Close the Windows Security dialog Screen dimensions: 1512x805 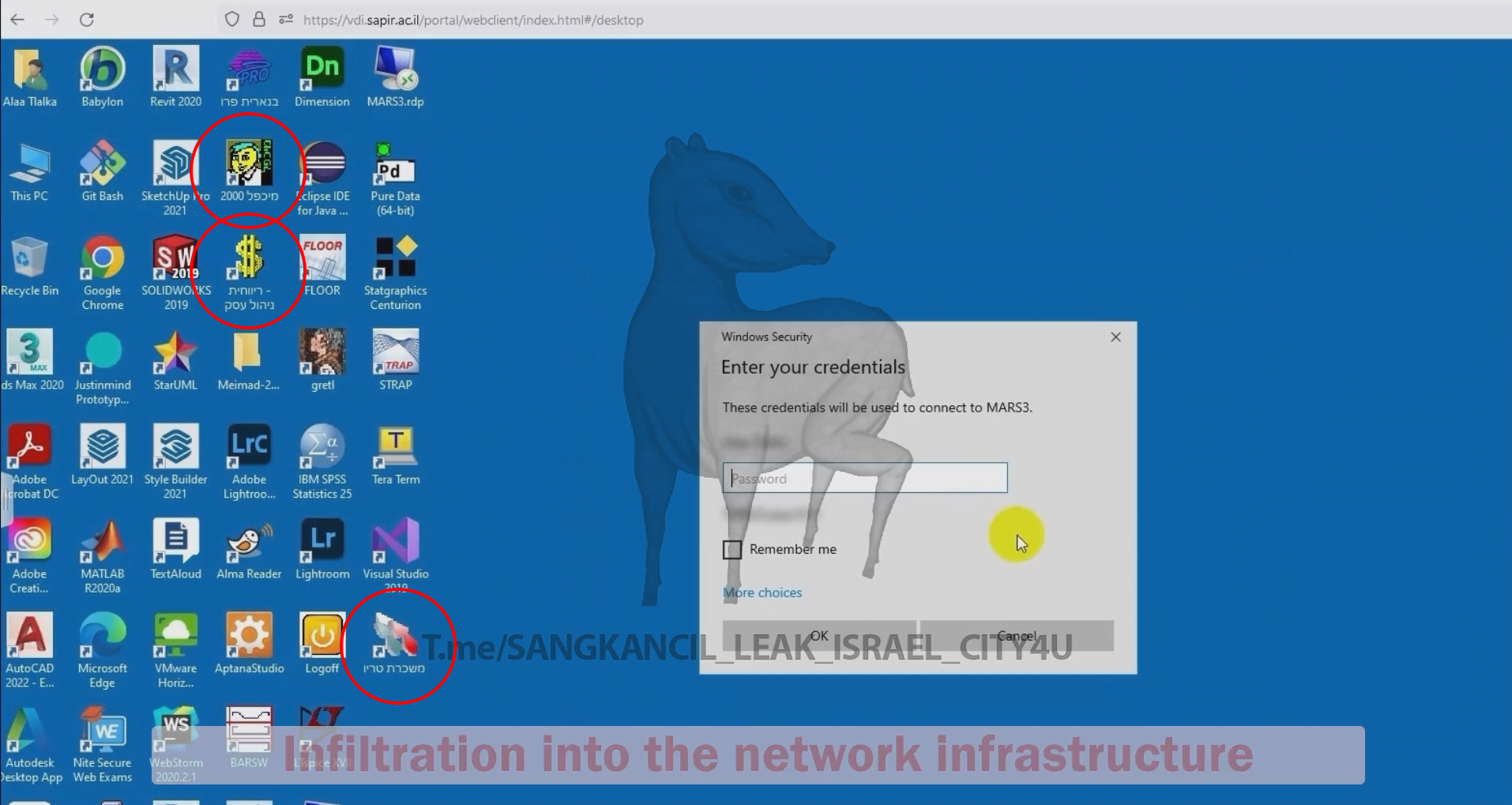1115,337
